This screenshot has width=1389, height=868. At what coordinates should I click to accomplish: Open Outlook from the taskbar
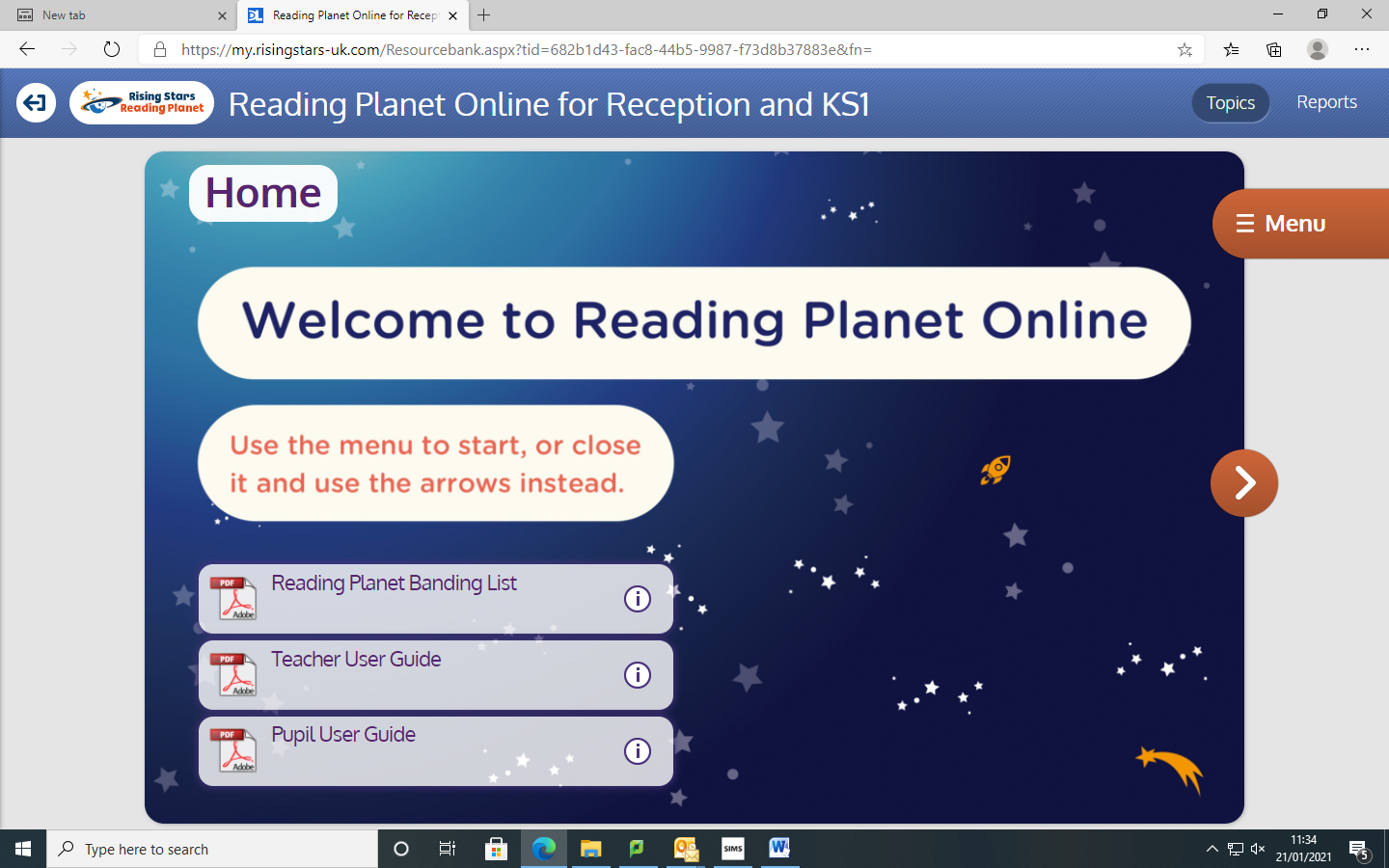point(686,849)
